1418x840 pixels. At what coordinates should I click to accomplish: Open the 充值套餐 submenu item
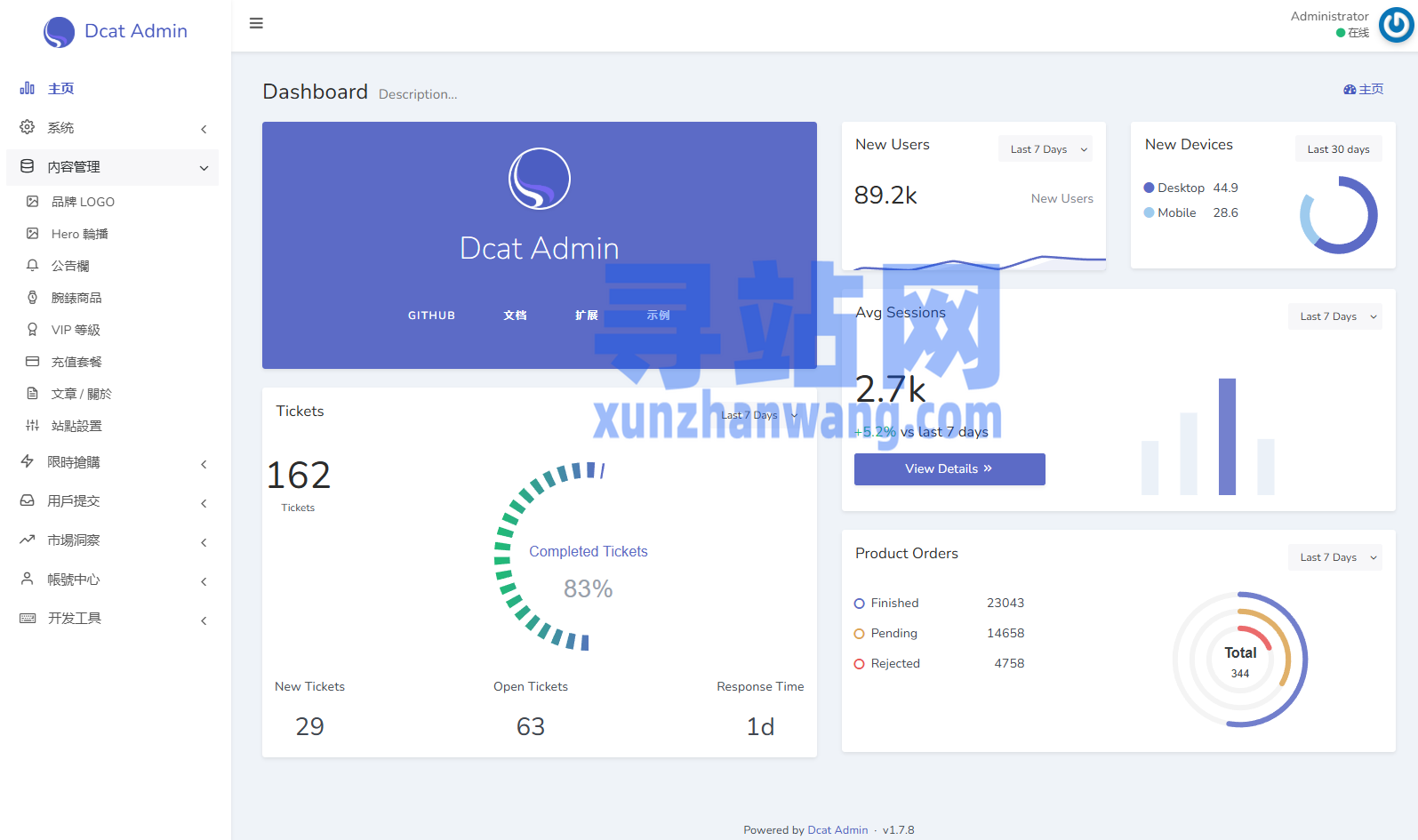click(x=113, y=362)
